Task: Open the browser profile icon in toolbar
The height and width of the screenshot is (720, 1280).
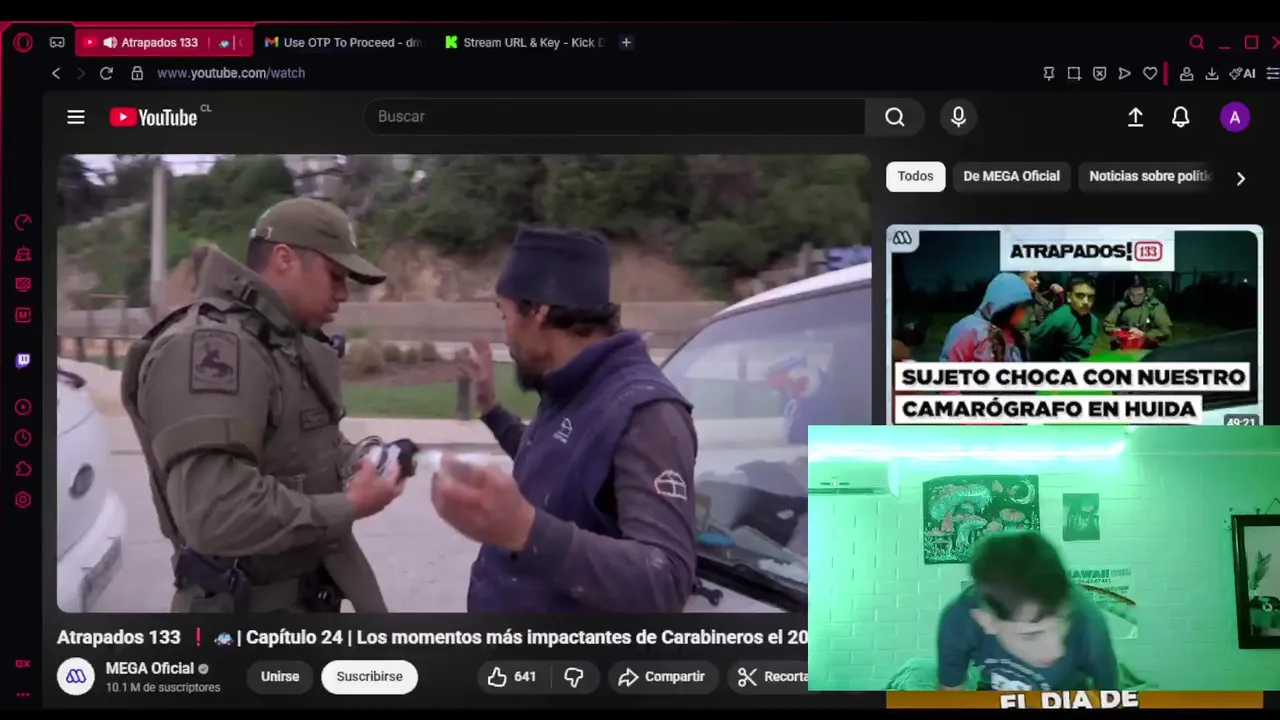Action: (1186, 73)
